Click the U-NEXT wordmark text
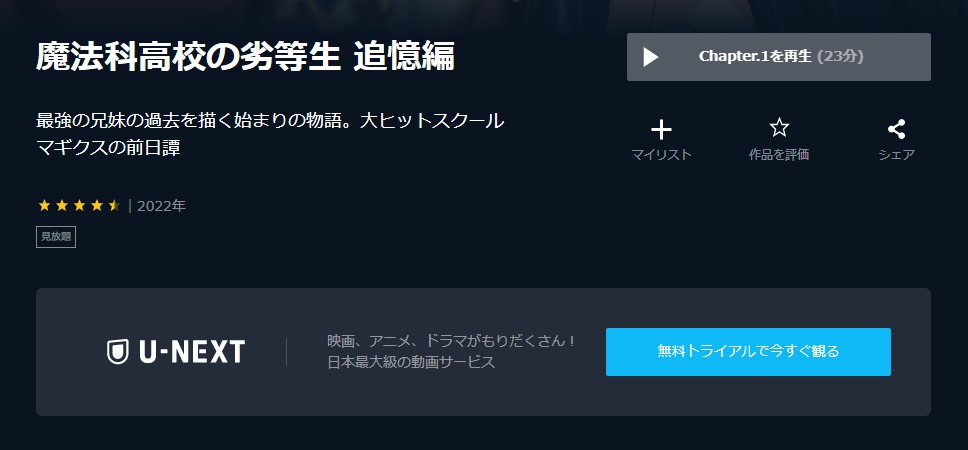This screenshot has height=450, width=968. click(191, 352)
